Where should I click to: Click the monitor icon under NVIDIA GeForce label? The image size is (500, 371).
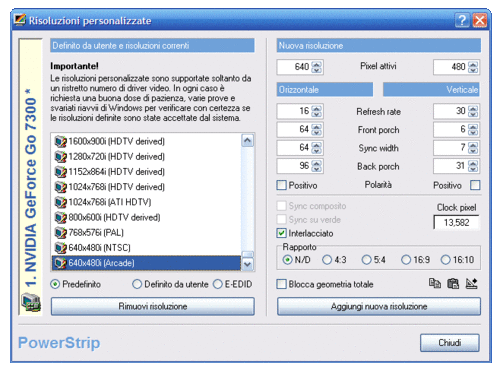pos(31,302)
